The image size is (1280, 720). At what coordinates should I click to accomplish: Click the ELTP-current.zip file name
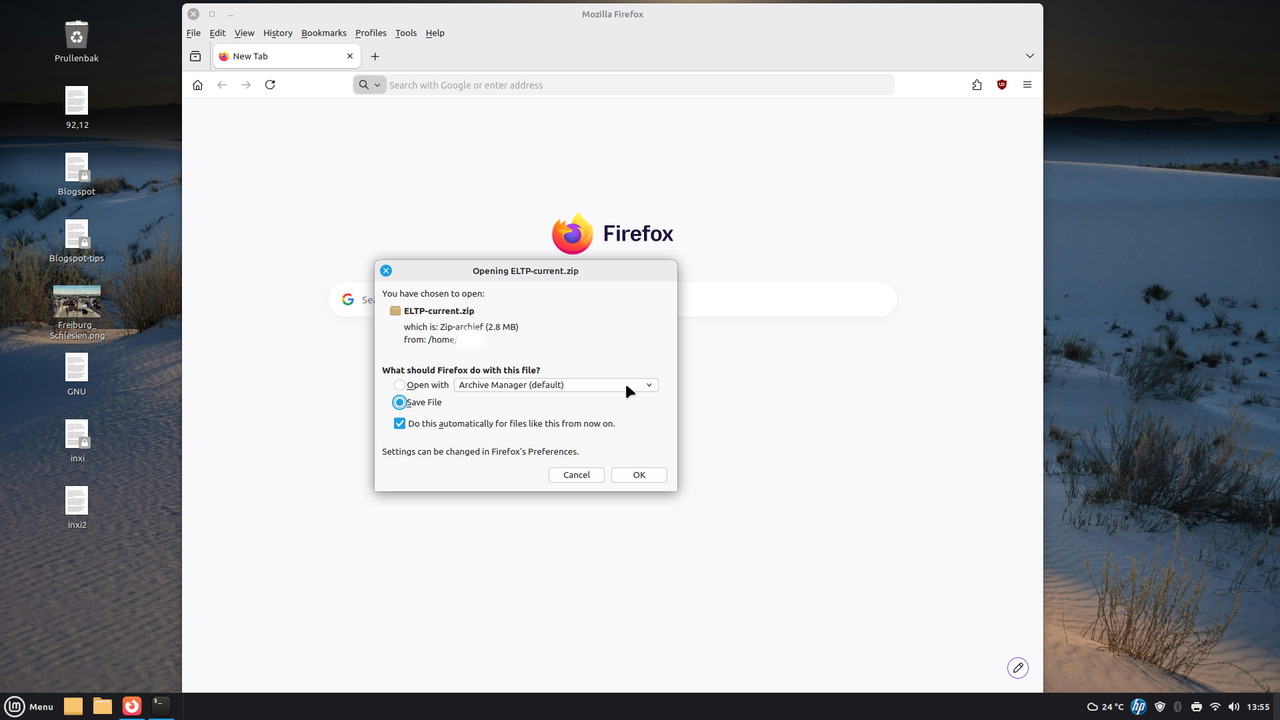pyautogui.click(x=439, y=311)
